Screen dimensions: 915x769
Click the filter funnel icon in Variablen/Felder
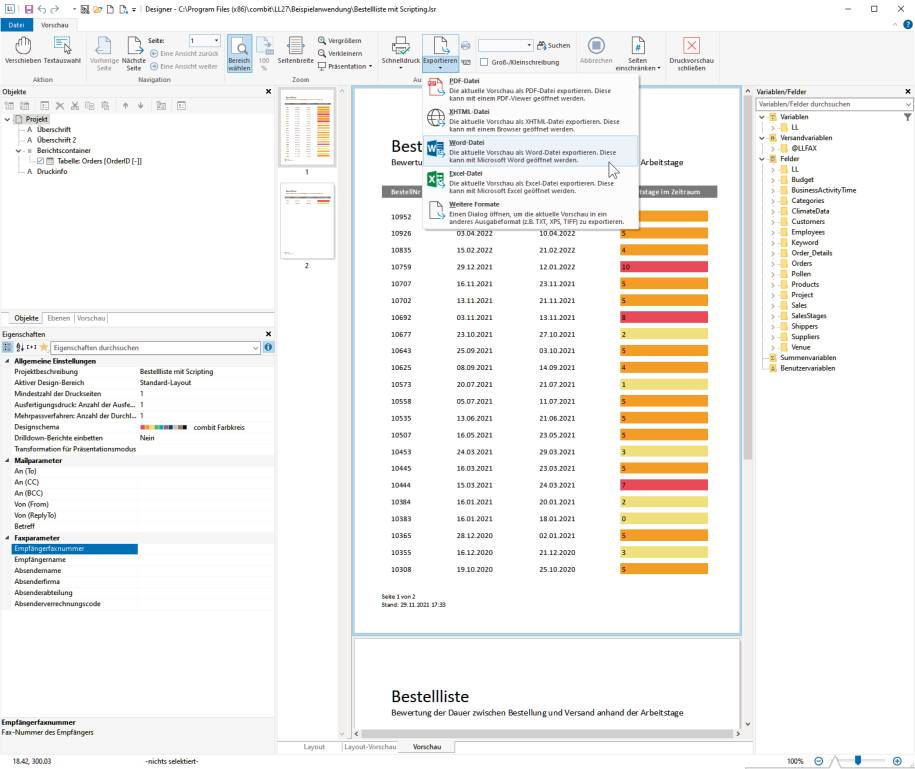point(908,117)
